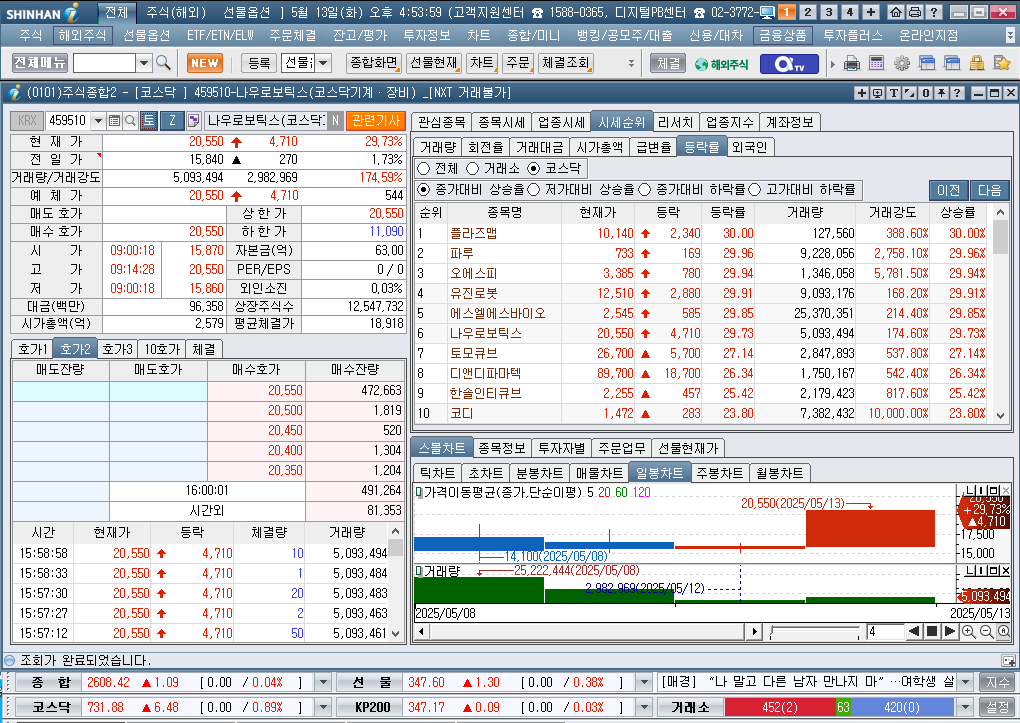
Task: Click the orange 관련기사 button
Action: pos(376,120)
